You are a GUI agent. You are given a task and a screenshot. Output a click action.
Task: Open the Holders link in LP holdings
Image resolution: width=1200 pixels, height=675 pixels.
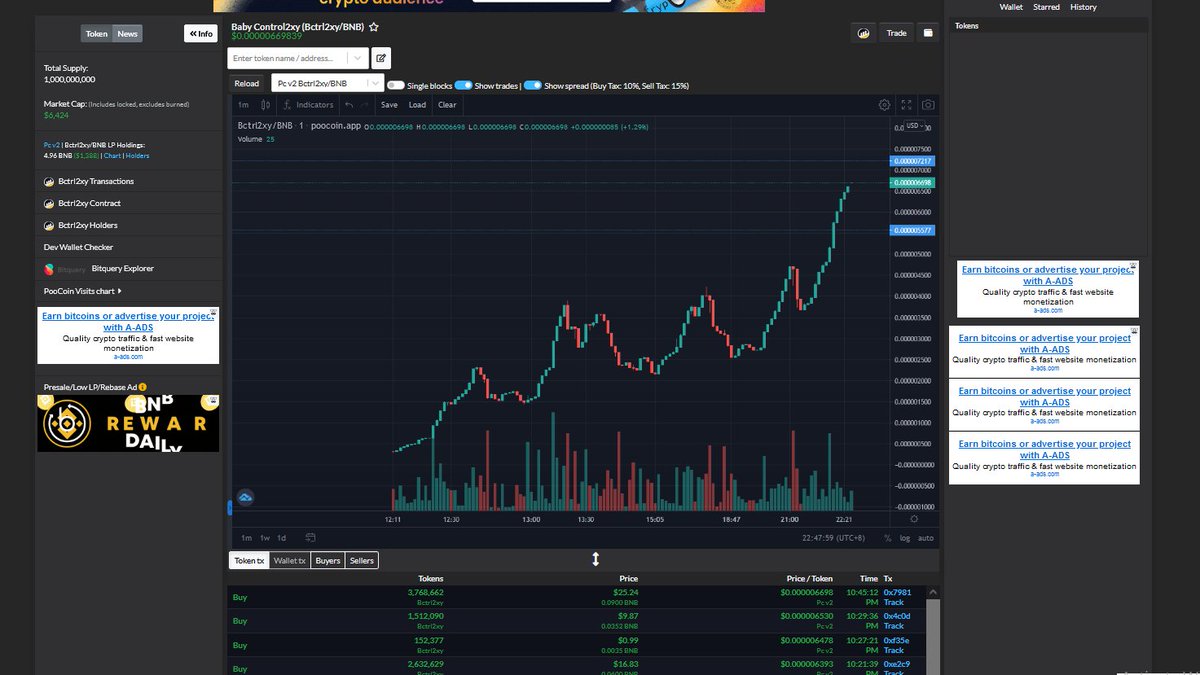(x=137, y=156)
